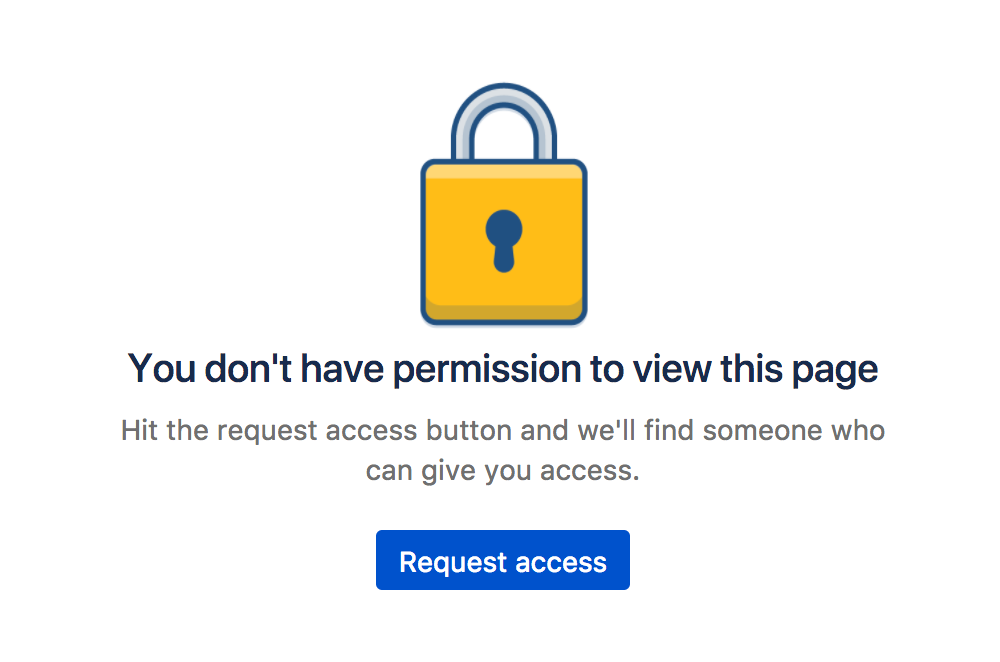Click the "can give you access." text line
1000x662 pixels.
502,470
